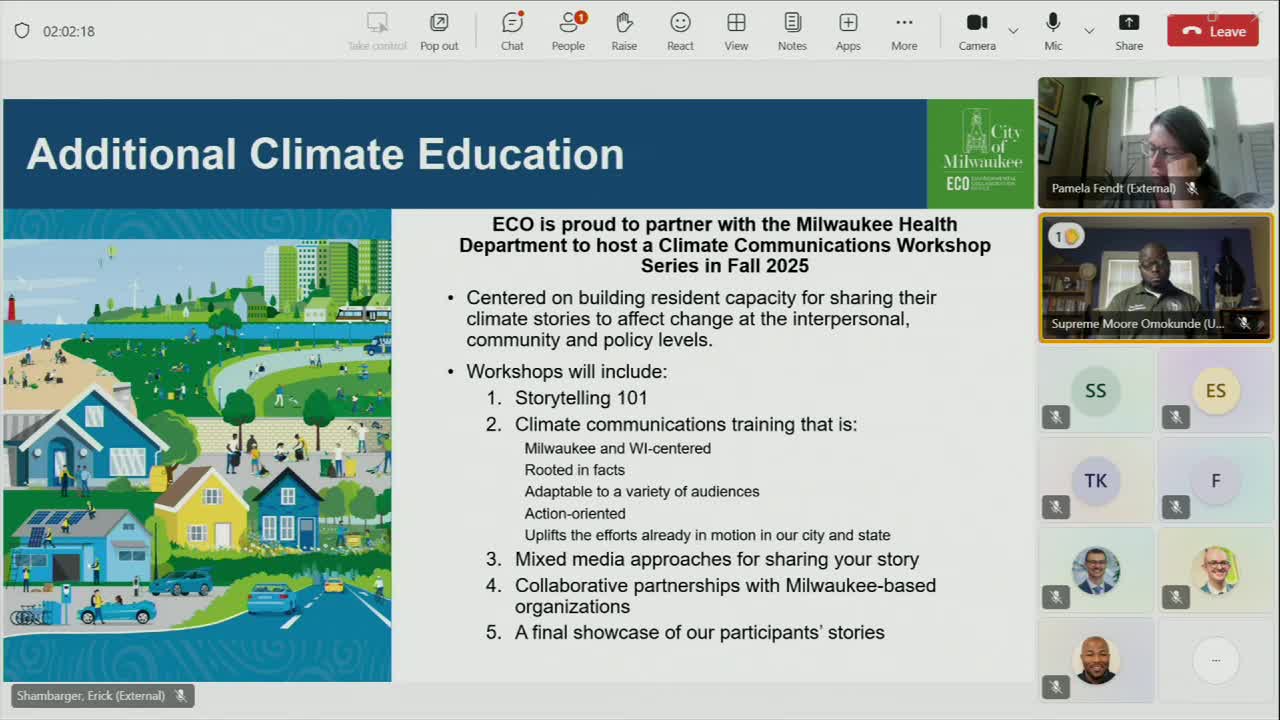Click the neighborhood illustration on the slide
This screenshot has height=720, width=1280.
coord(197,445)
